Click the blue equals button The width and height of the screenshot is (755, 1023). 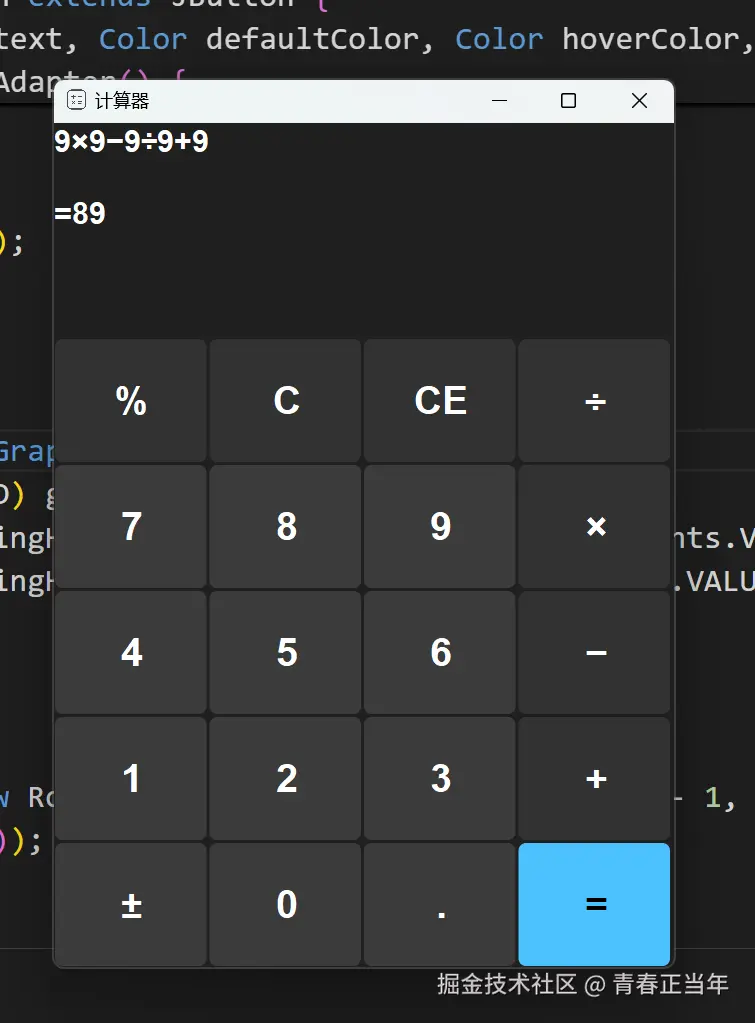point(594,904)
